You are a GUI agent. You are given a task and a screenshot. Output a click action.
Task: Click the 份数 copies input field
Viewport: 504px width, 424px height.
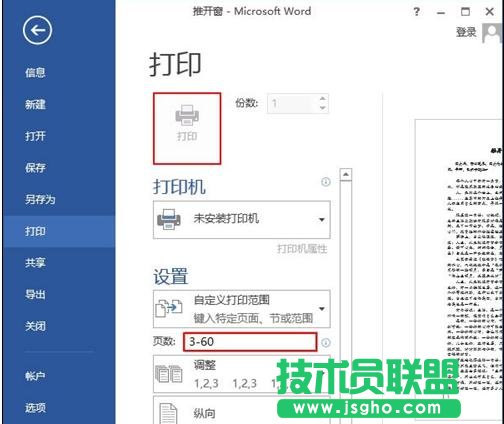(x=292, y=104)
